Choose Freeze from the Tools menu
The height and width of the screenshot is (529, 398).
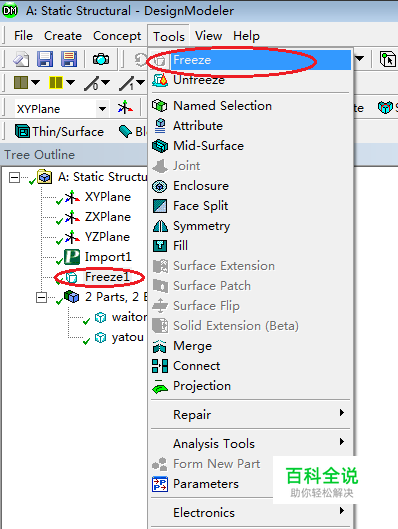tap(251, 60)
